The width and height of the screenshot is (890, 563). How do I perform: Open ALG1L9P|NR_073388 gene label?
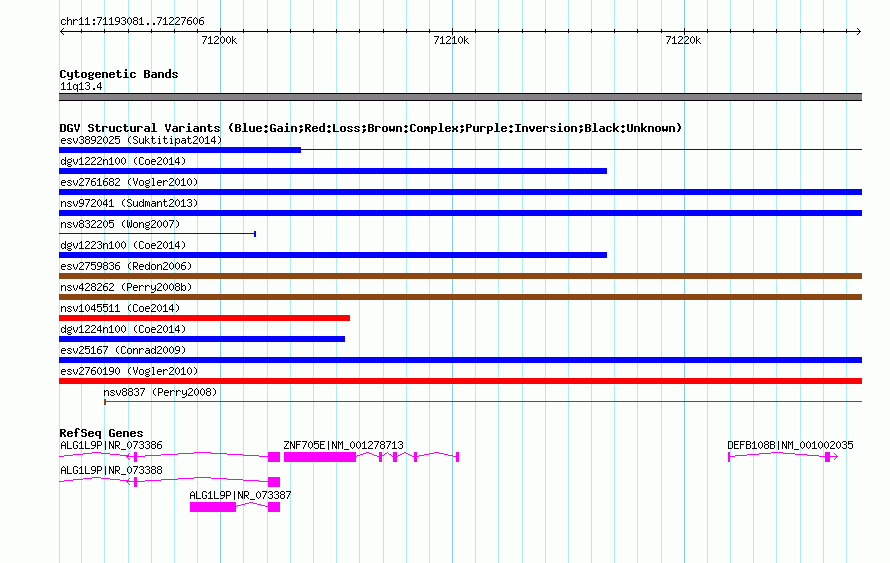pos(111,470)
